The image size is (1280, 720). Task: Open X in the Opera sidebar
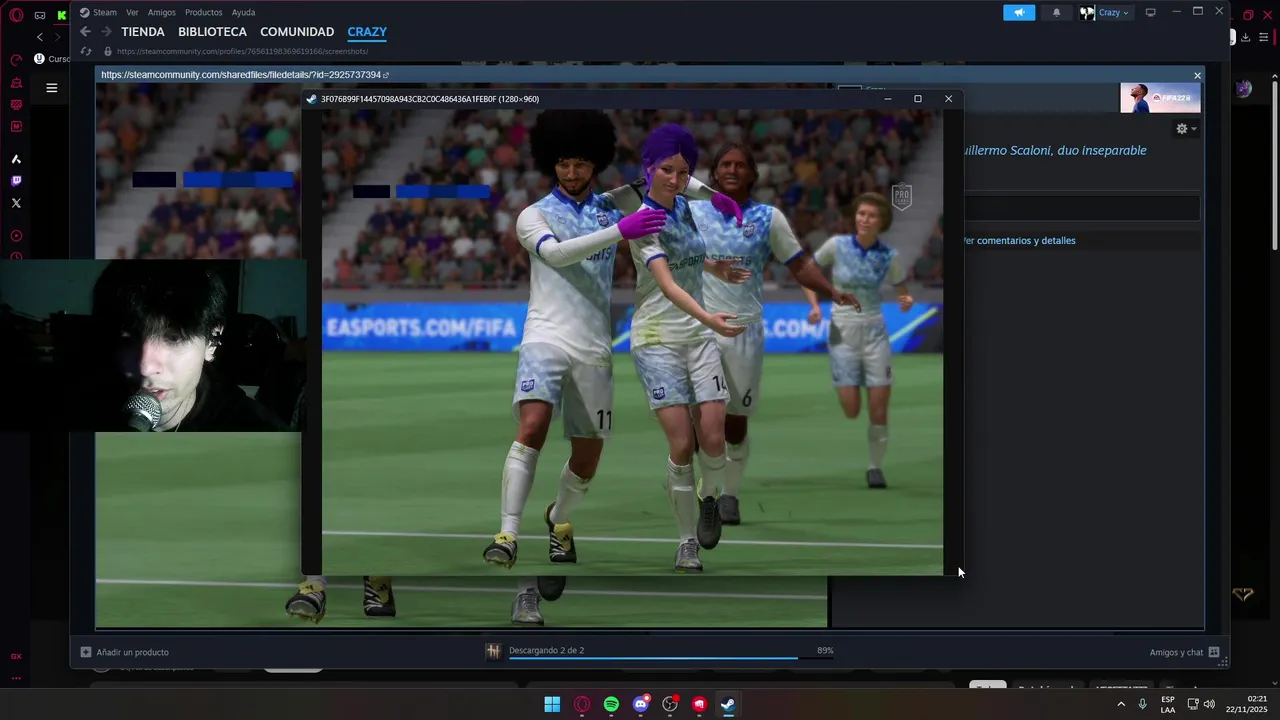coord(16,203)
